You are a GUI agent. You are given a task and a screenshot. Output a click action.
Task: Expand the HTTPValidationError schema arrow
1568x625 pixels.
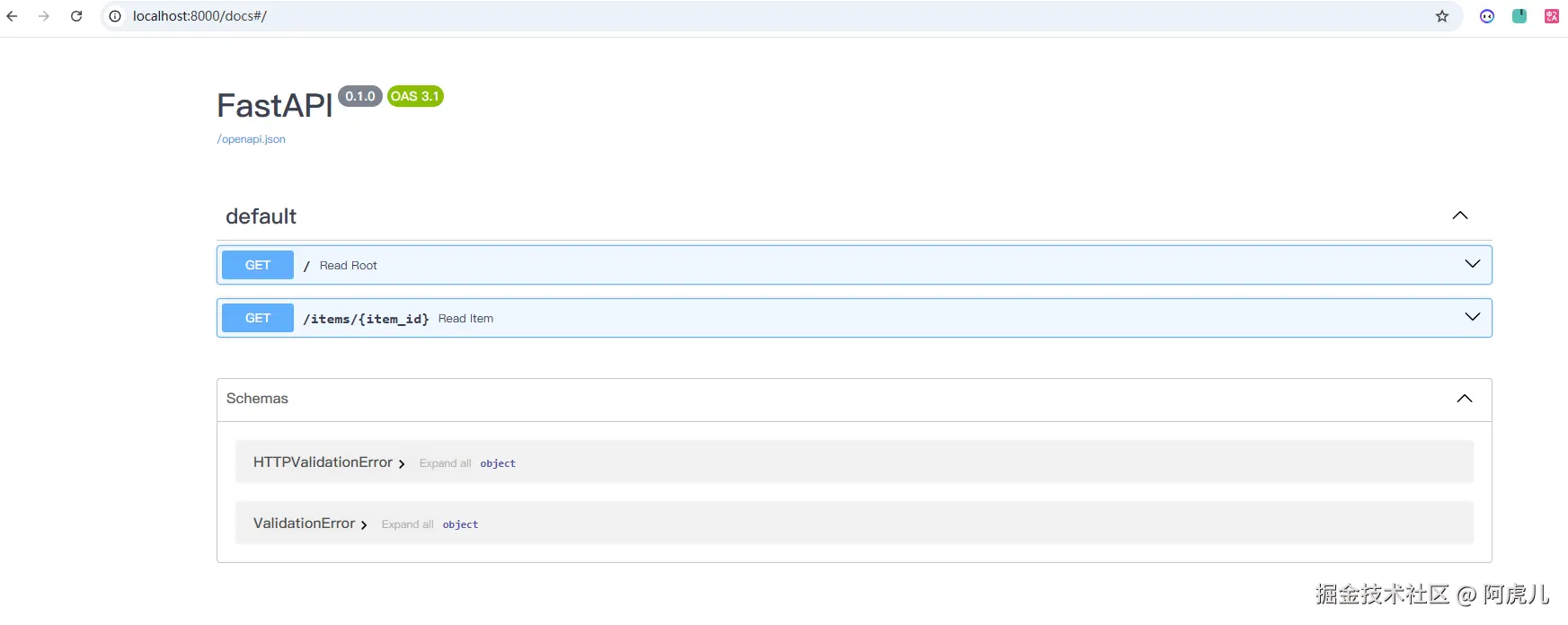coord(402,464)
